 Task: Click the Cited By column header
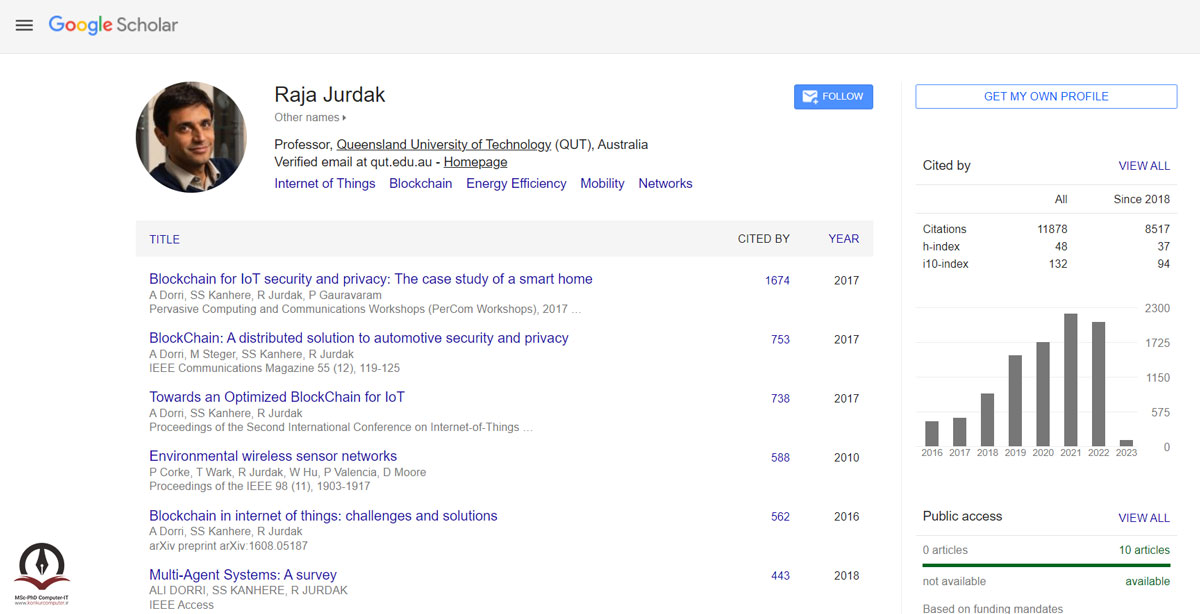click(x=764, y=239)
